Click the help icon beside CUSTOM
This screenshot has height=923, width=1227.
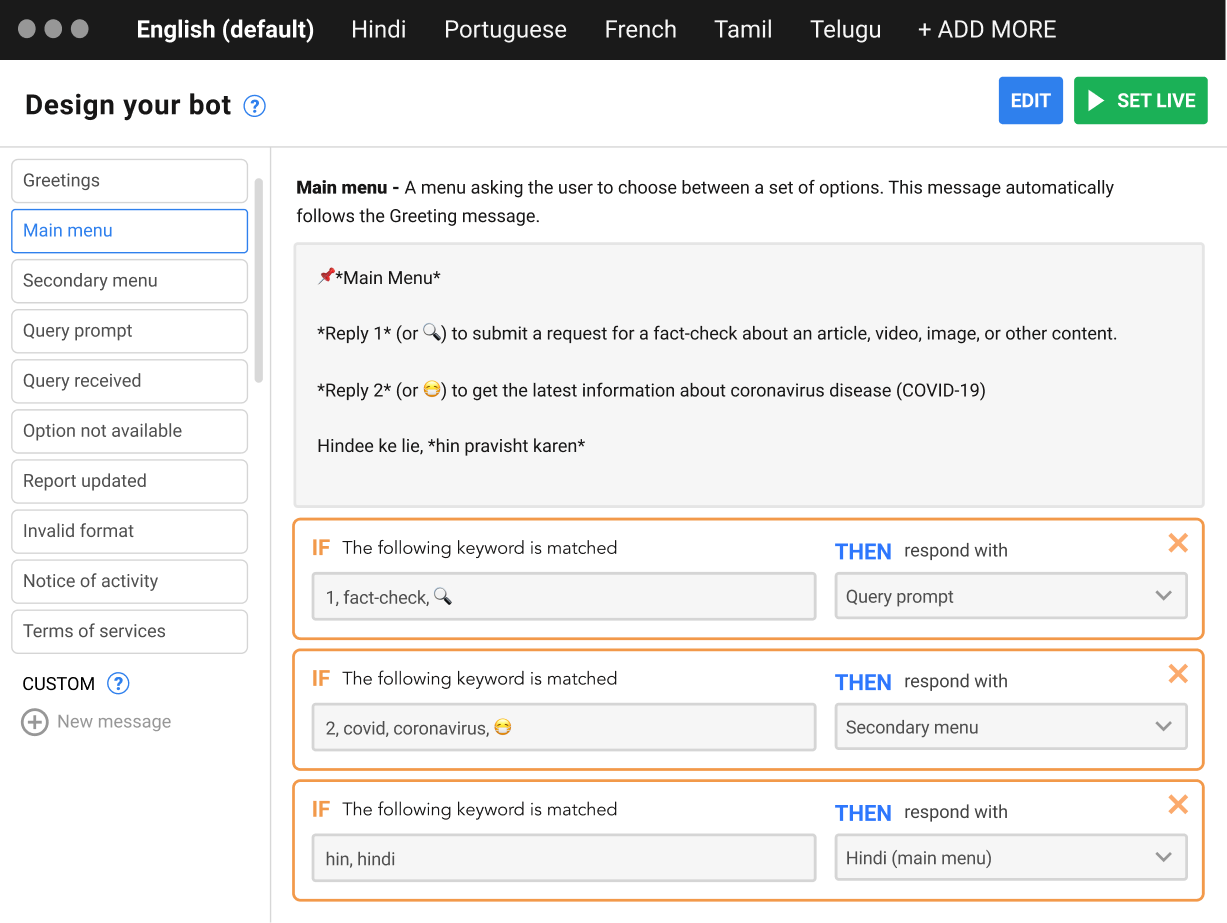coord(118,684)
